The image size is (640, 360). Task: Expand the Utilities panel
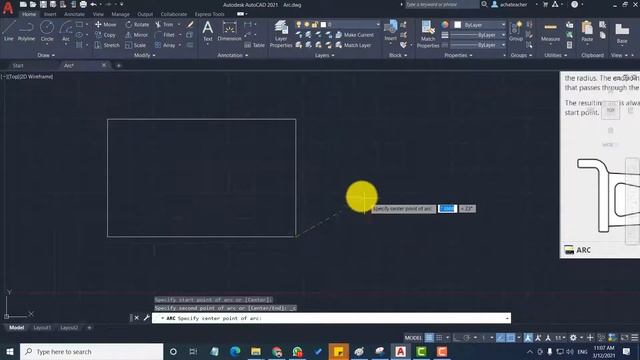(x=556, y=55)
